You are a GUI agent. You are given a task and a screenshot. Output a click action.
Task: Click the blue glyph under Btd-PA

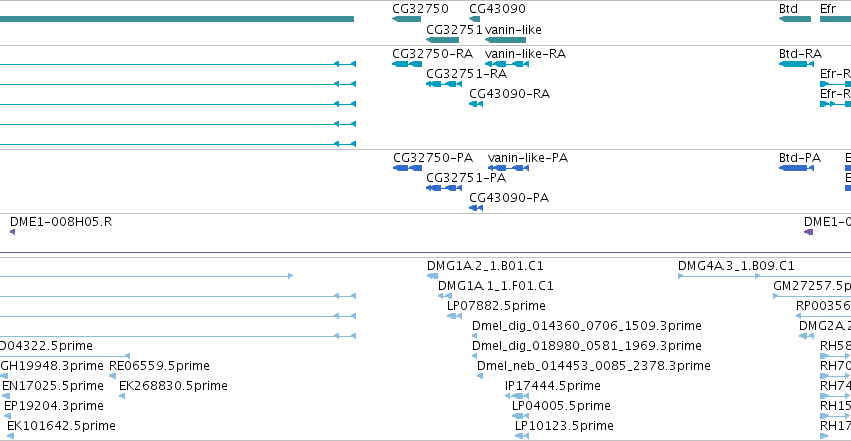tap(796, 168)
